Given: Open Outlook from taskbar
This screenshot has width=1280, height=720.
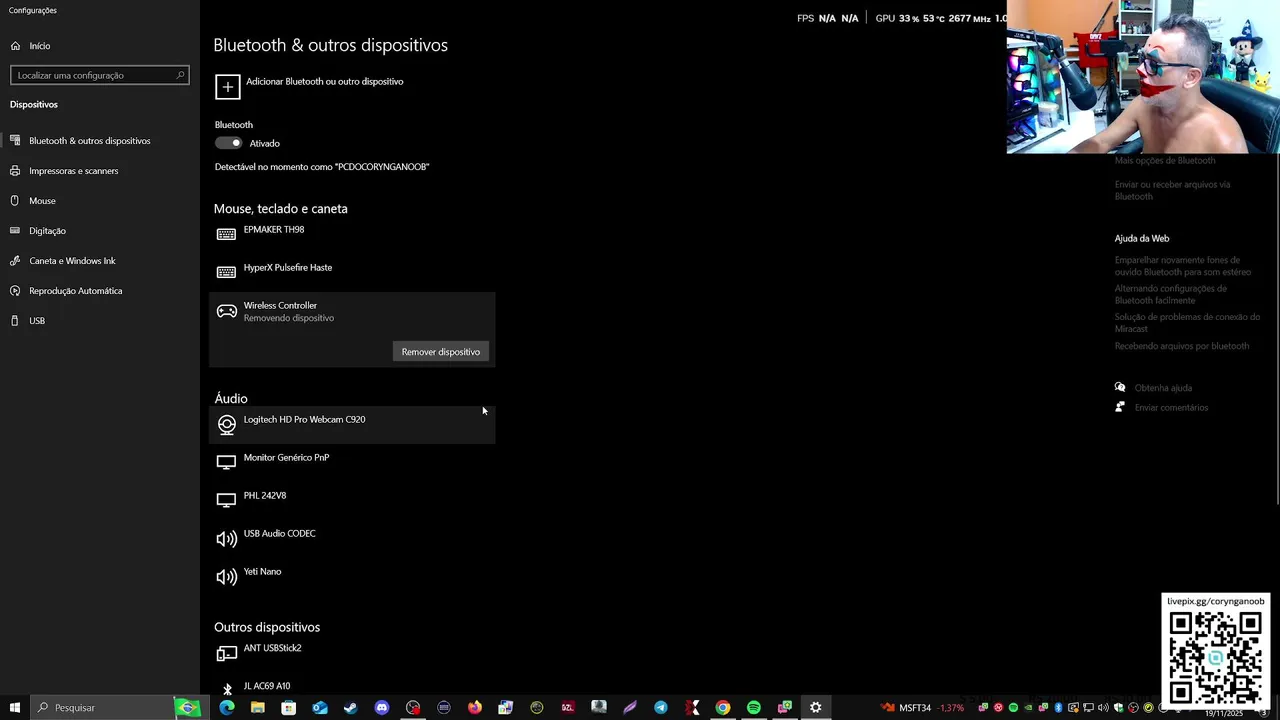Looking at the screenshot, I should point(320,708).
